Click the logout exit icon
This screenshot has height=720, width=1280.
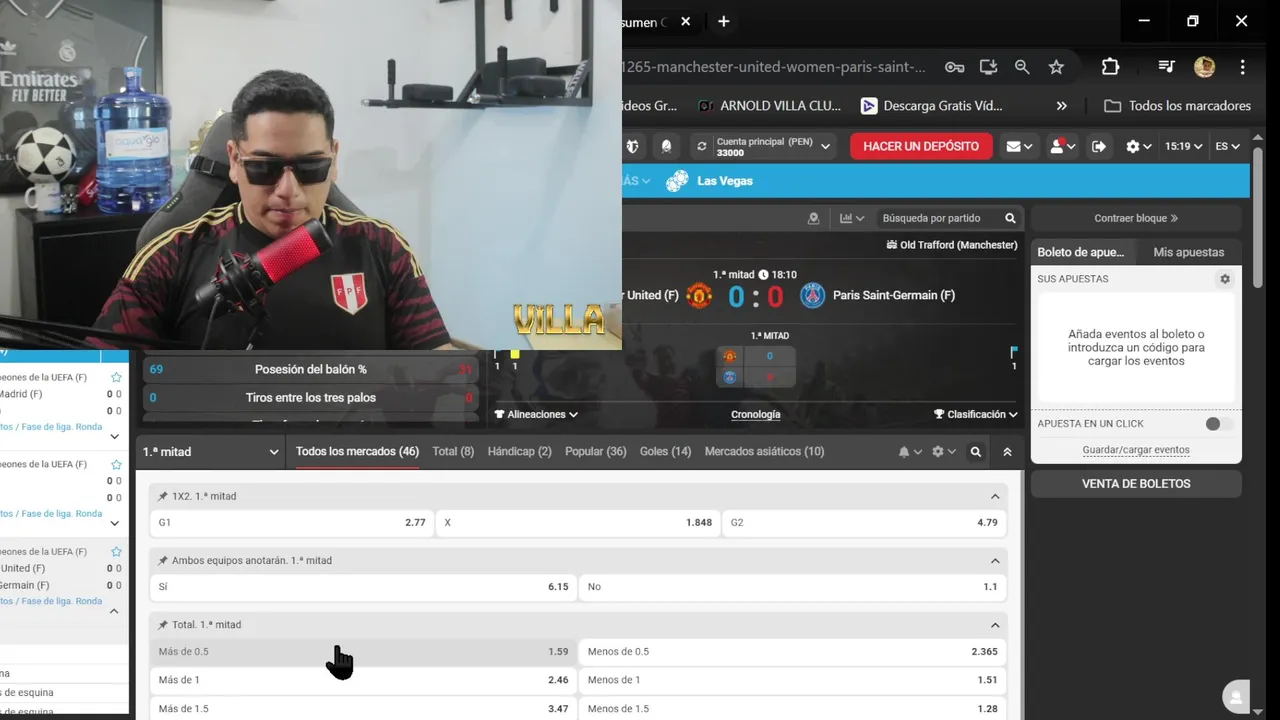pos(1099,146)
